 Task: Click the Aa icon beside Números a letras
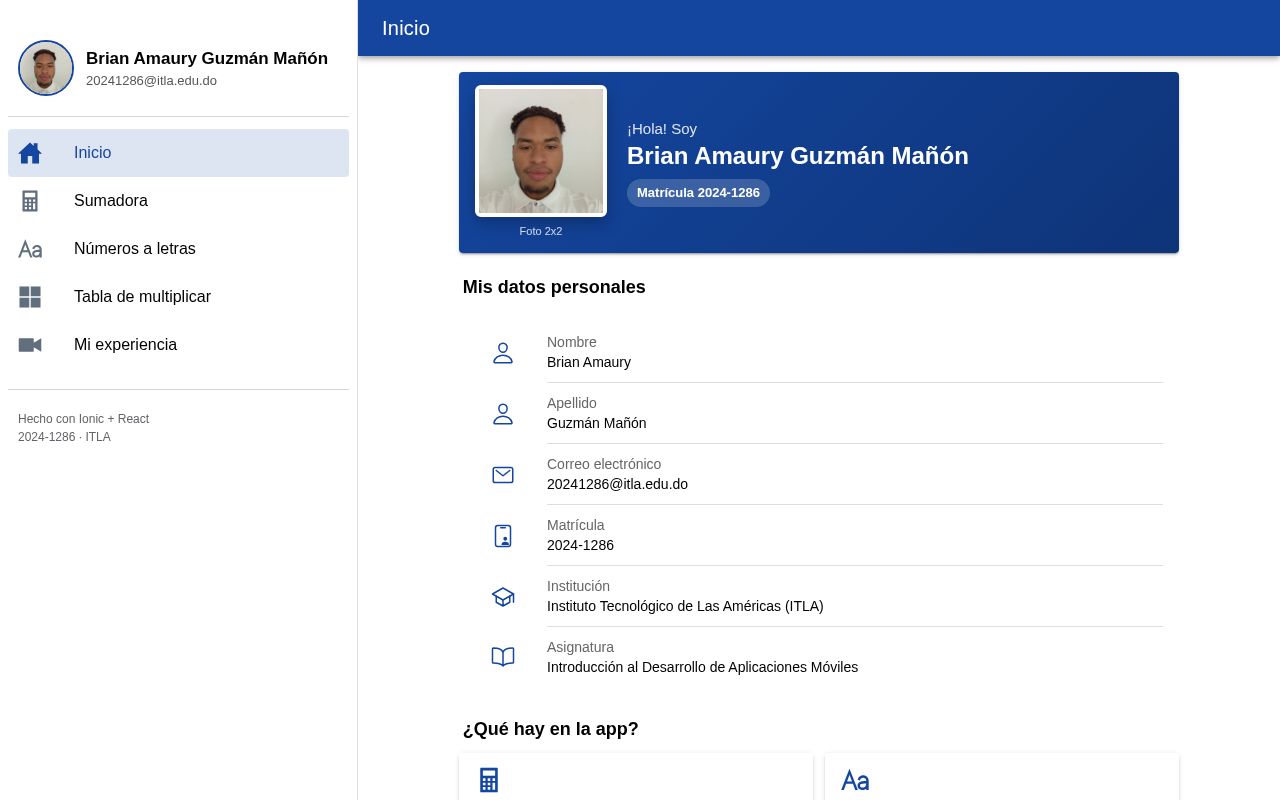(30, 249)
